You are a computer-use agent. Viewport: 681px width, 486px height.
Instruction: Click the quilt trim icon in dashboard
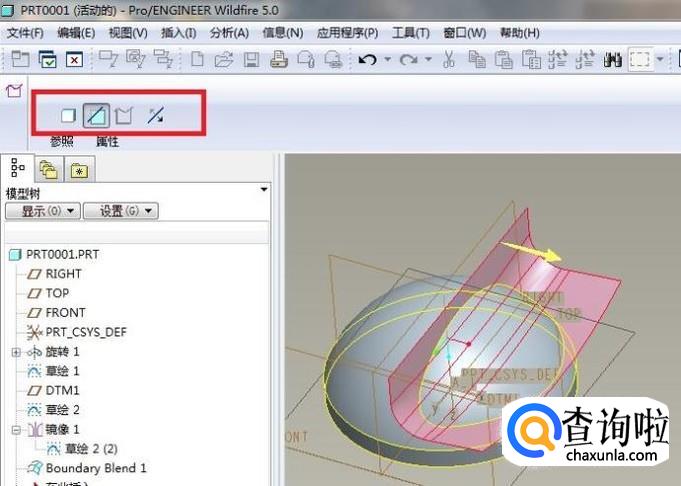click(123, 116)
